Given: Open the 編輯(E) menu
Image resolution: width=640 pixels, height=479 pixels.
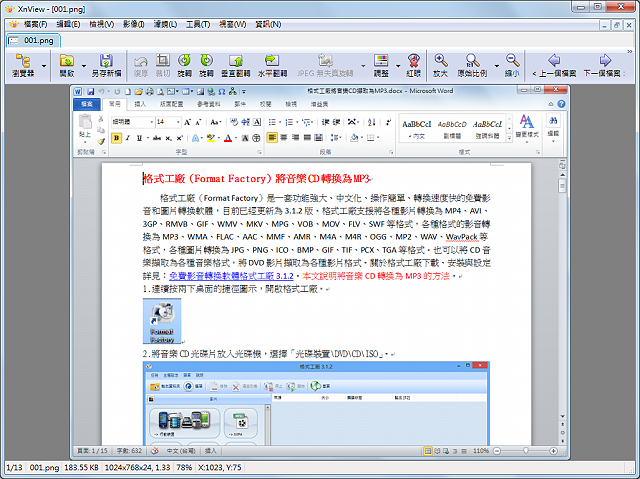Looking at the screenshot, I should [68, 24].
